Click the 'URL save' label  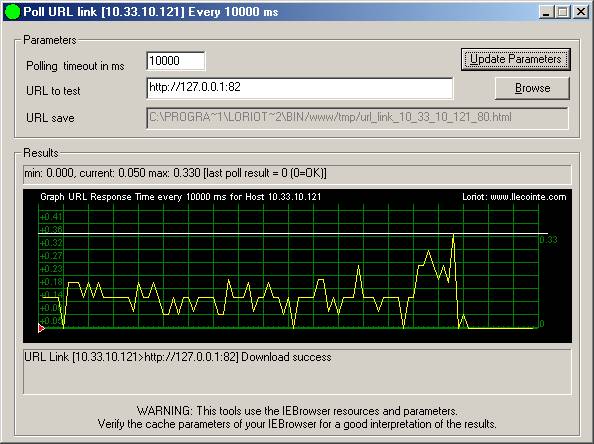pos(50,118)
